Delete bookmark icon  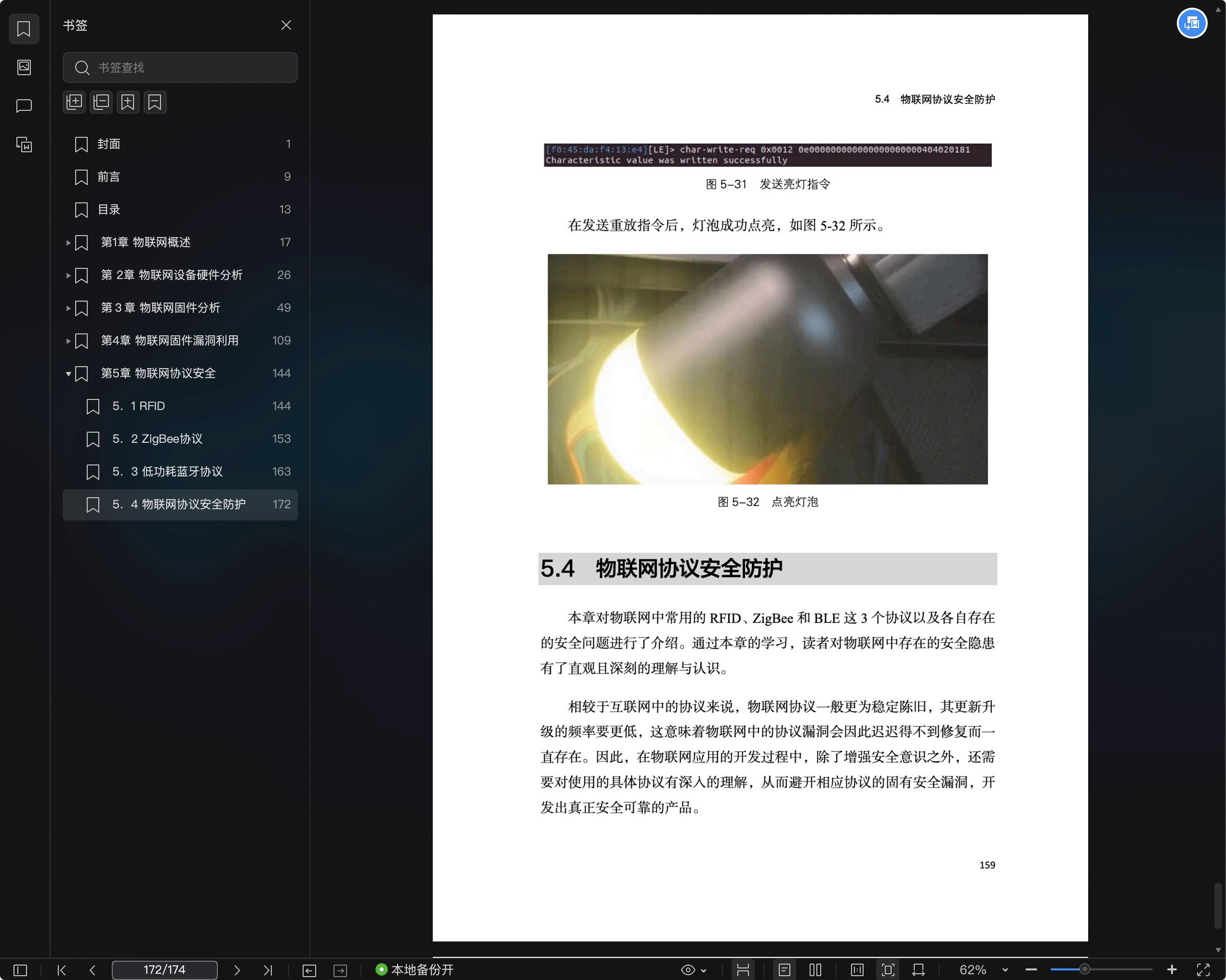(x=155, y=102)
